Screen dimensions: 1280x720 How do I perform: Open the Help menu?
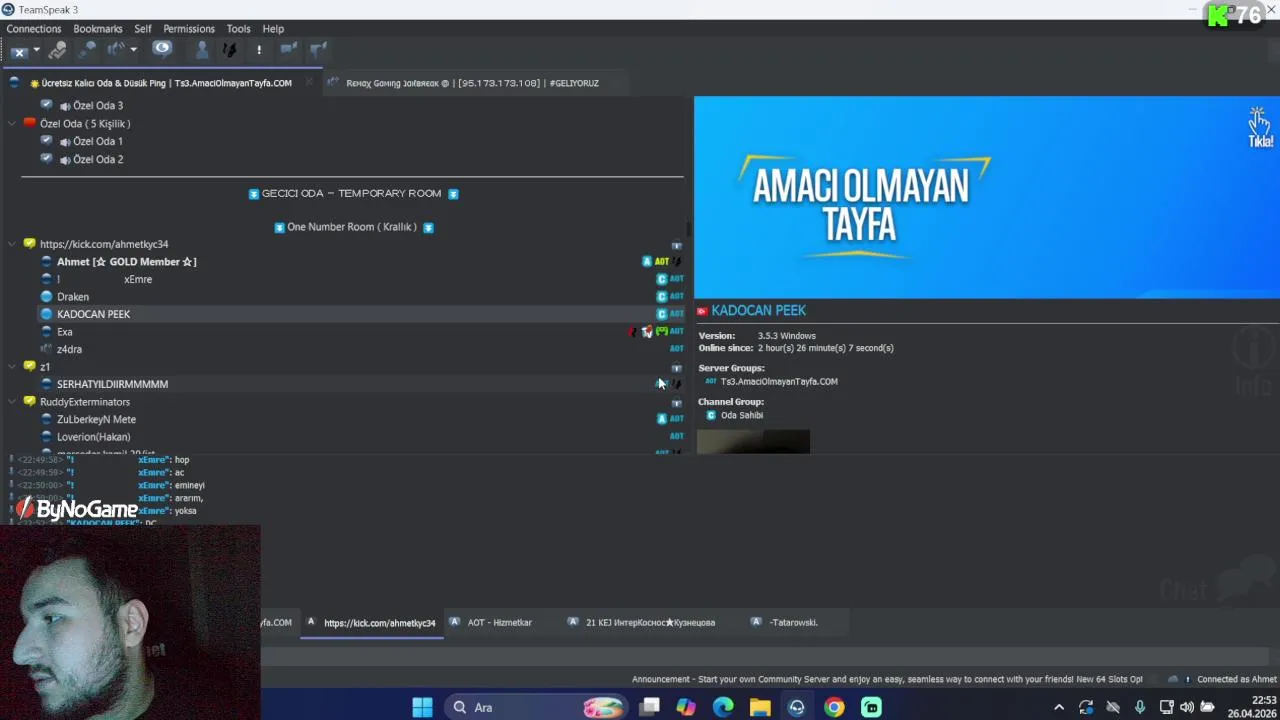pos(273,29)
